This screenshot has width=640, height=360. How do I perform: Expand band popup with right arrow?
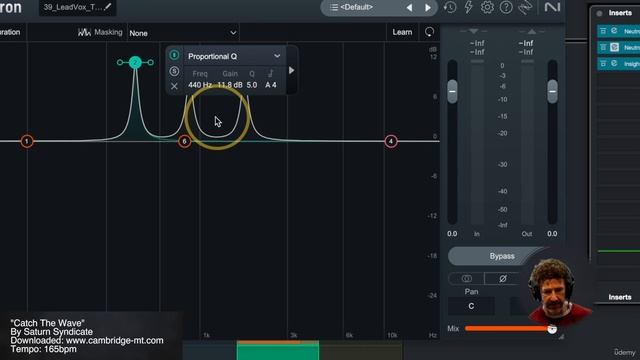291,70
